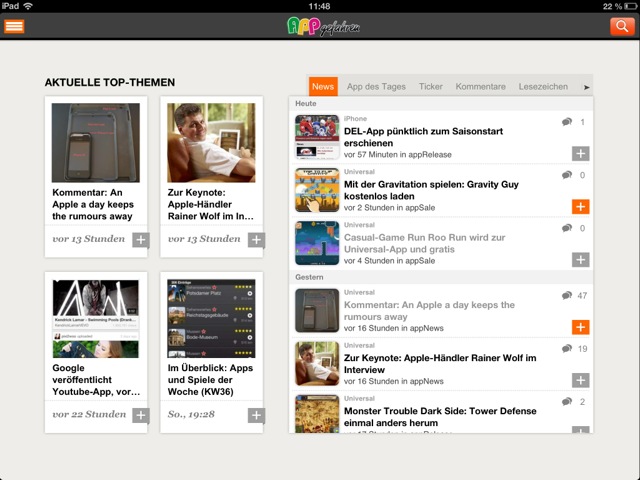This screenshot has height=480, width=640.
Task: Toggle orange bookmark on Kommentar news item
Action: pos(580,327)
